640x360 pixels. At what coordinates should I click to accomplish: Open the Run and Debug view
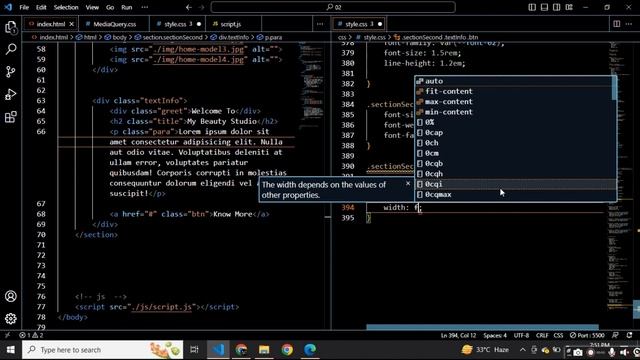click(x=11, y=94)
